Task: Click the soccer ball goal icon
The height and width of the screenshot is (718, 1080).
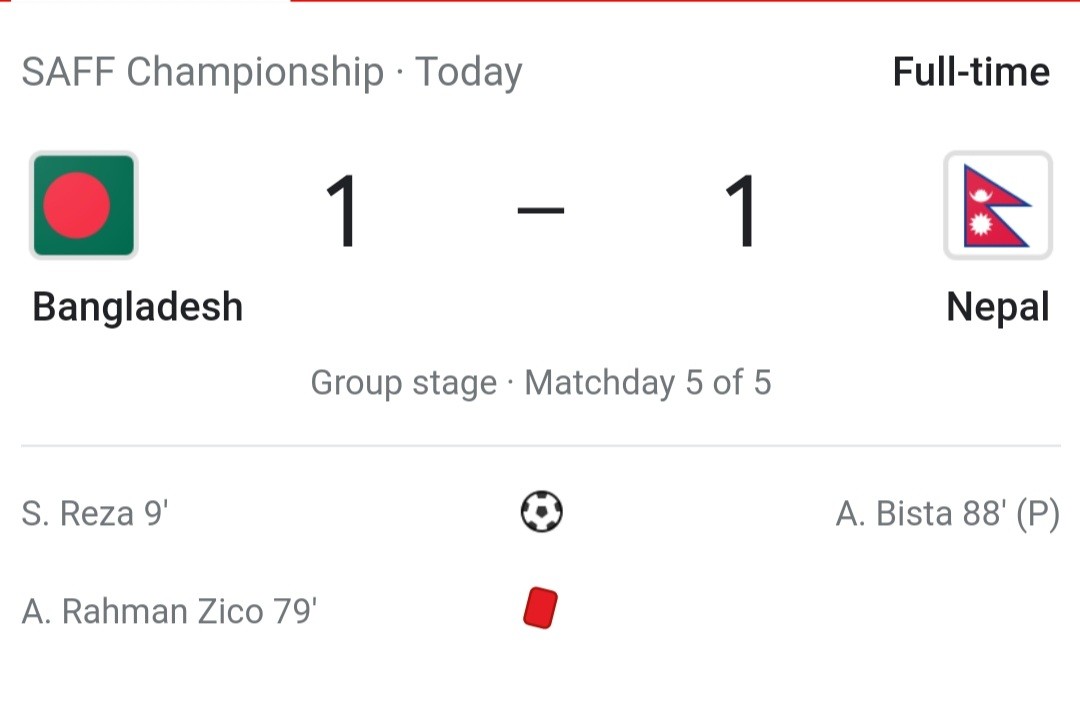Action: (541, 511)
